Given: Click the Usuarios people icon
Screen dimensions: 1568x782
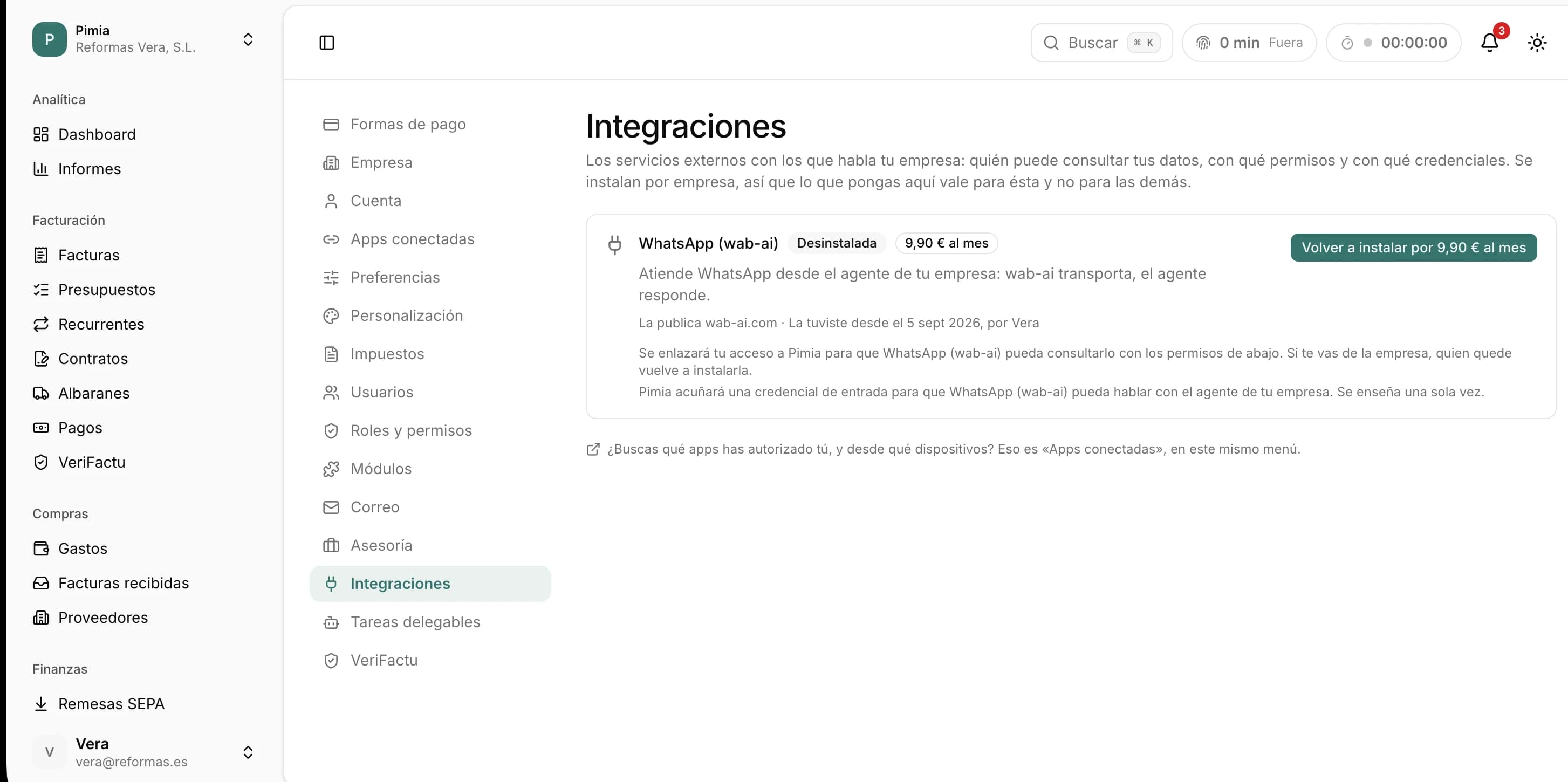Looking at the screenshot, I should 331,393.
